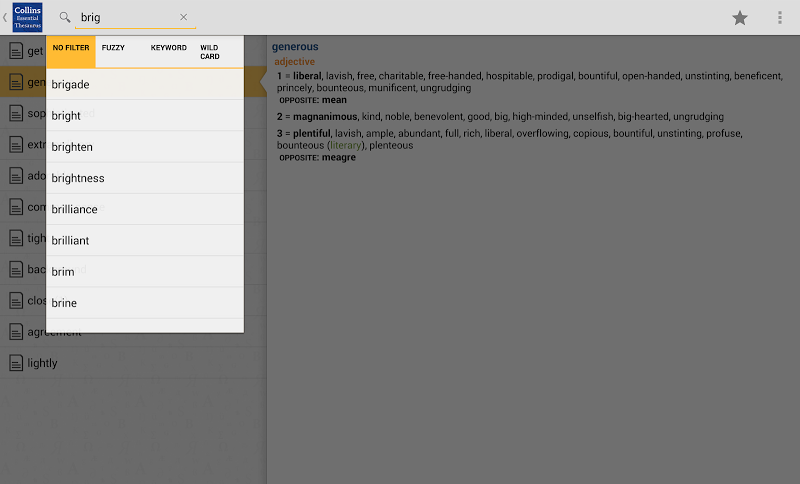Click document icon of 'get' history entry

point(16,50)
